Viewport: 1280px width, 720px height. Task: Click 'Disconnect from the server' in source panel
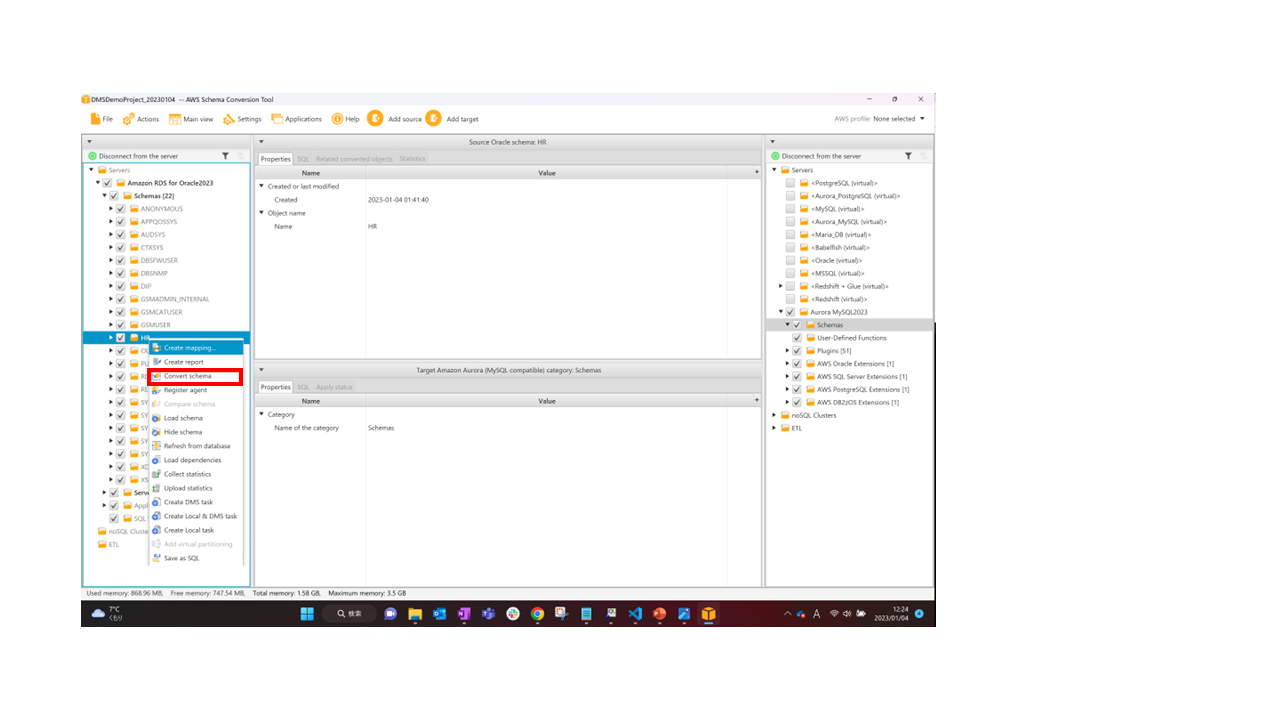click(139, 156)
